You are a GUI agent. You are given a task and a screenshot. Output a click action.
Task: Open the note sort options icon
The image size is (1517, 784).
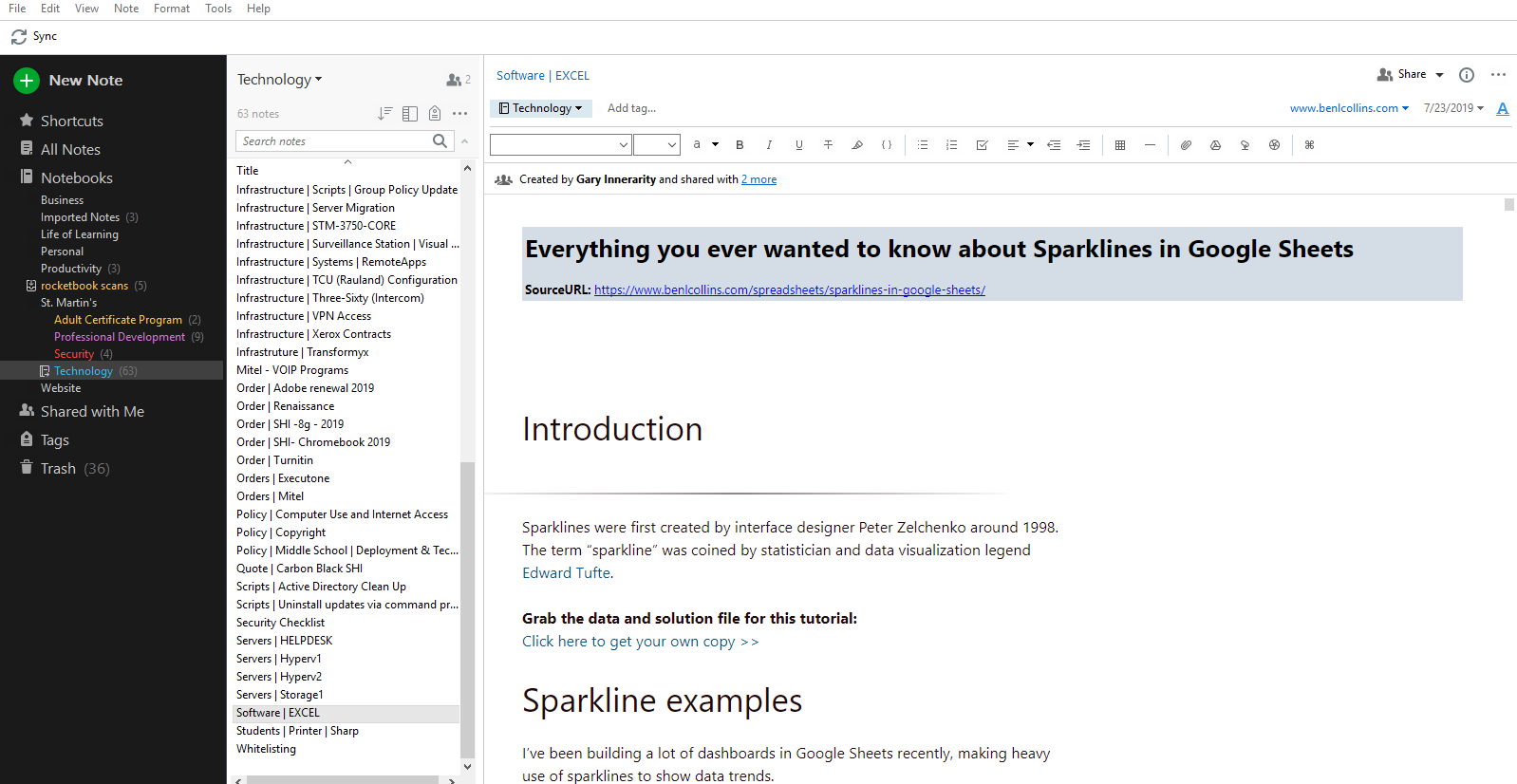point(384,114)
